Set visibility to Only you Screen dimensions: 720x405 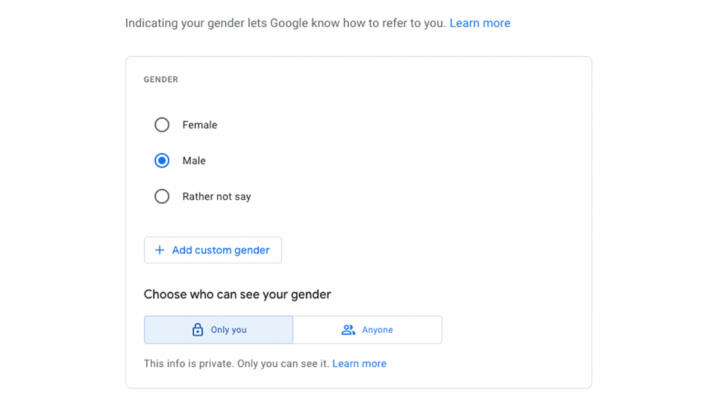tap(219, 330)
